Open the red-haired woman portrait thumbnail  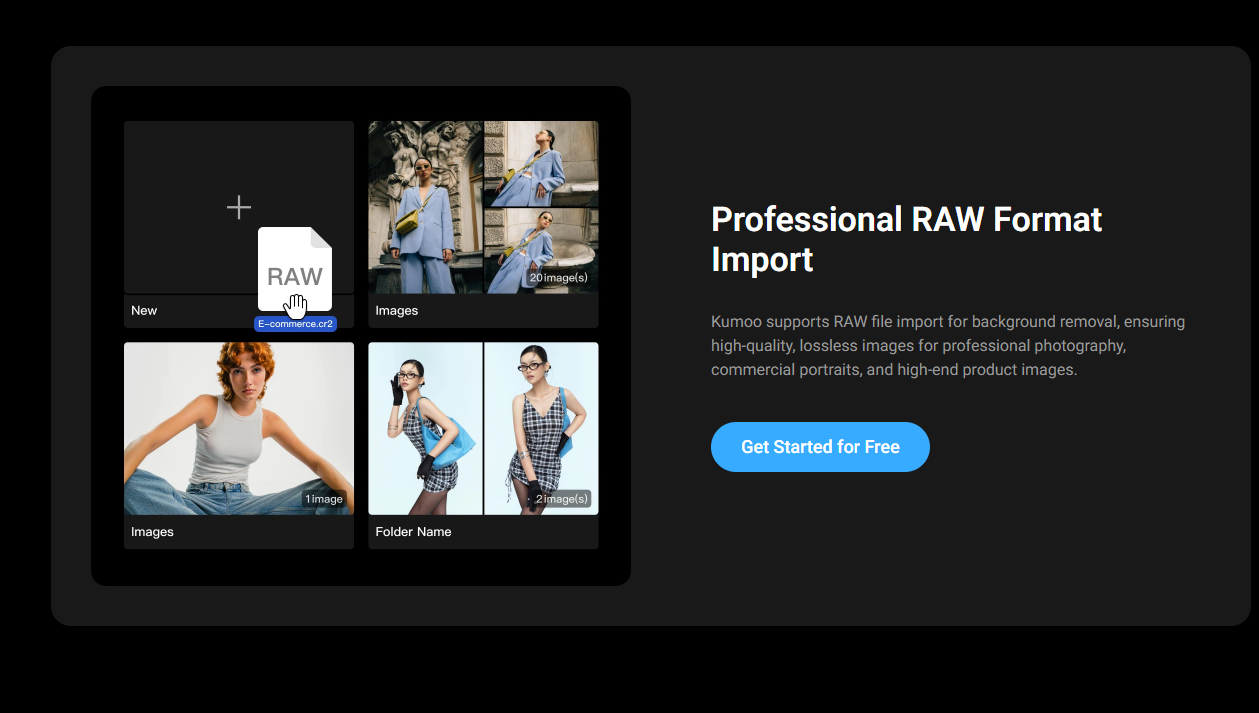click(238, 428)
